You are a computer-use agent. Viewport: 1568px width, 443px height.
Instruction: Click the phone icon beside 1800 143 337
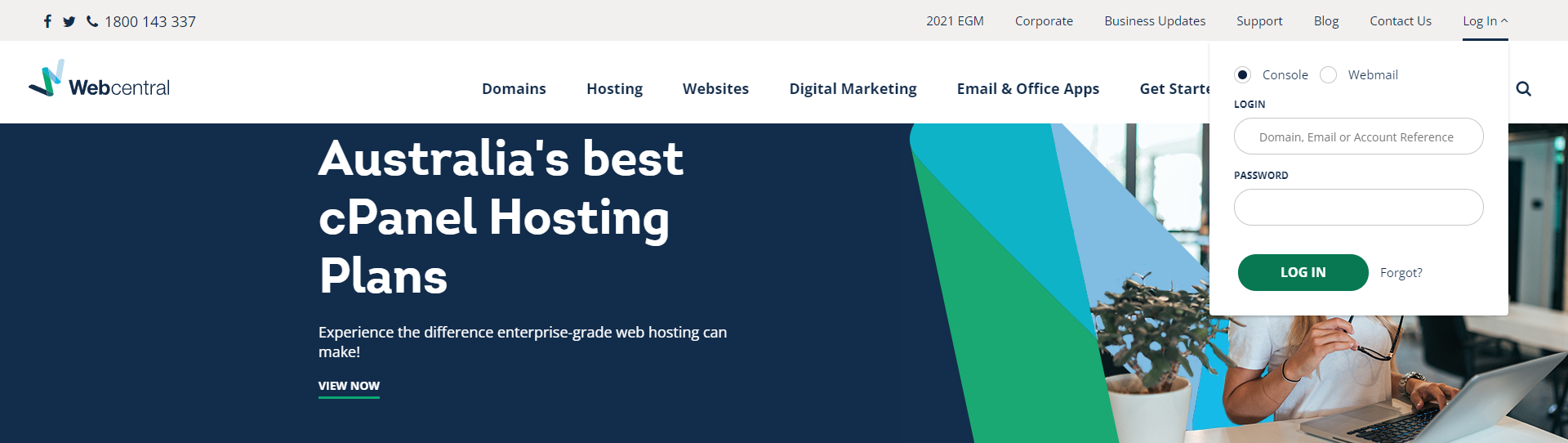pyautogui.click(x=92, y=21)
